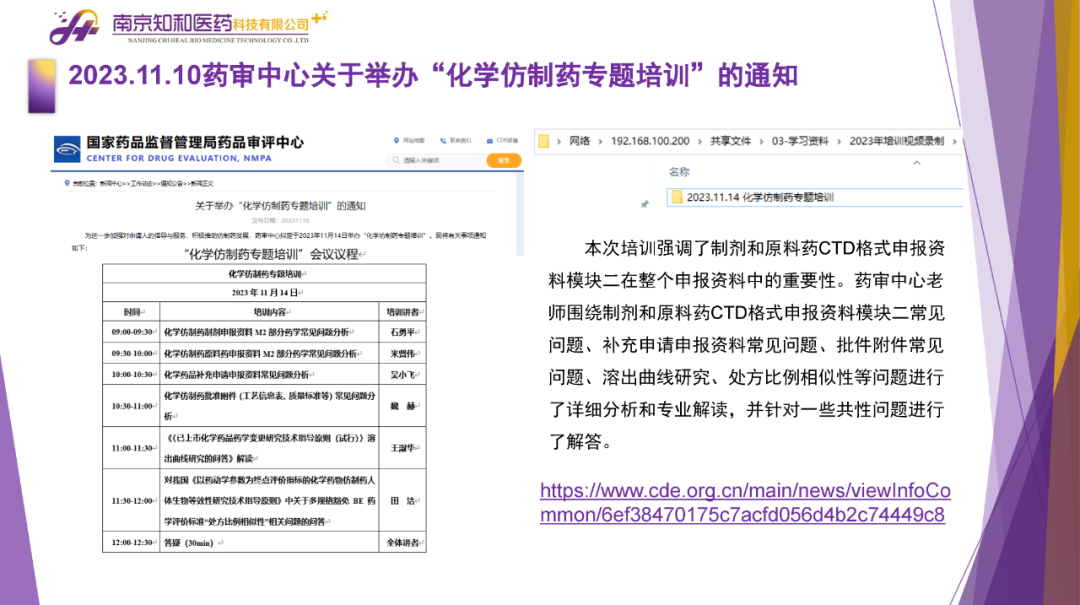Click the pin icon beside the file list
The width and height of the screenshot is (1080, 605).
(645, 203)
